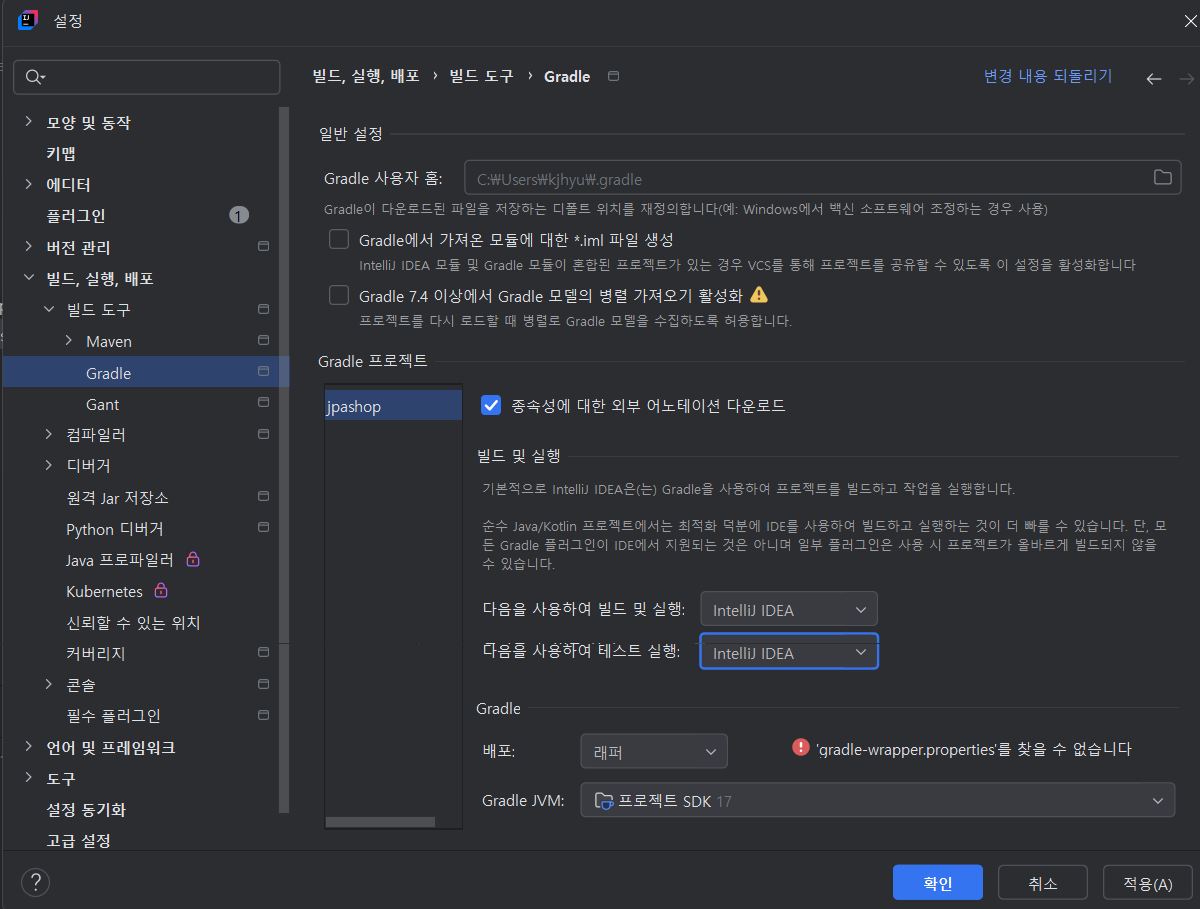Select Gant under build tools
This screenshot has height=909, width=1200.
tap(103, 404)
